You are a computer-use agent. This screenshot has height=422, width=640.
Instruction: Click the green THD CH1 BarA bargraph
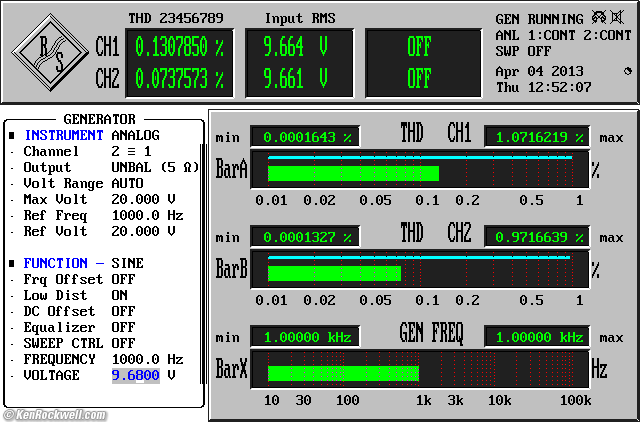pos(353,174)
